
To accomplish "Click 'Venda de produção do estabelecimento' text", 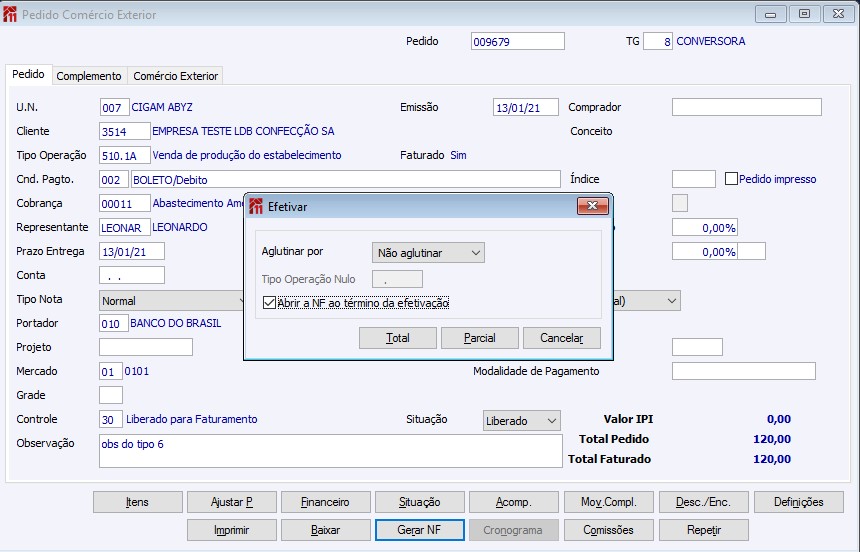I will coord(247,155).
